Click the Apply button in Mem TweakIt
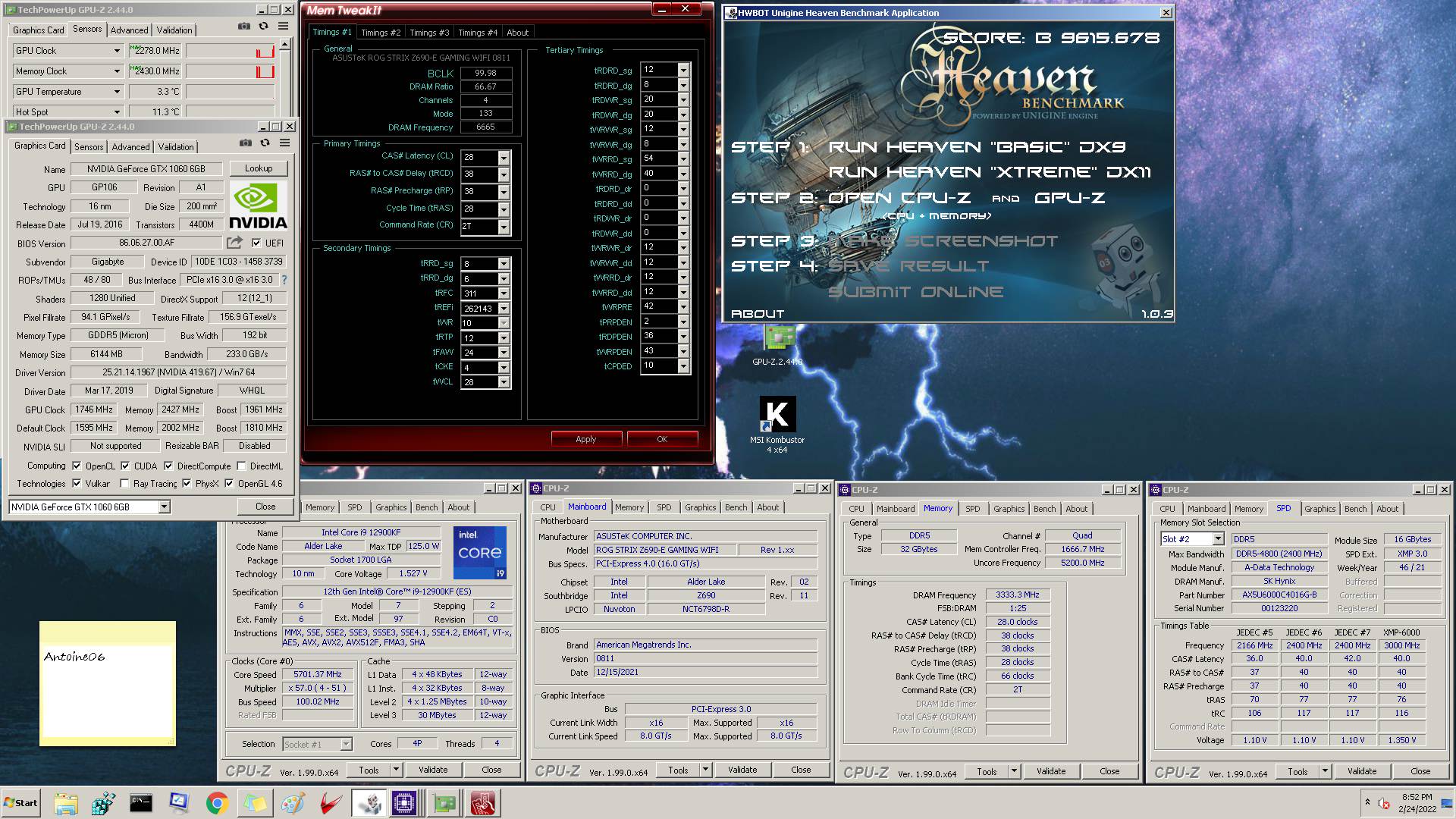This screenshot has width=1456, height=819. pyautogui.click(x=586, y=439)
